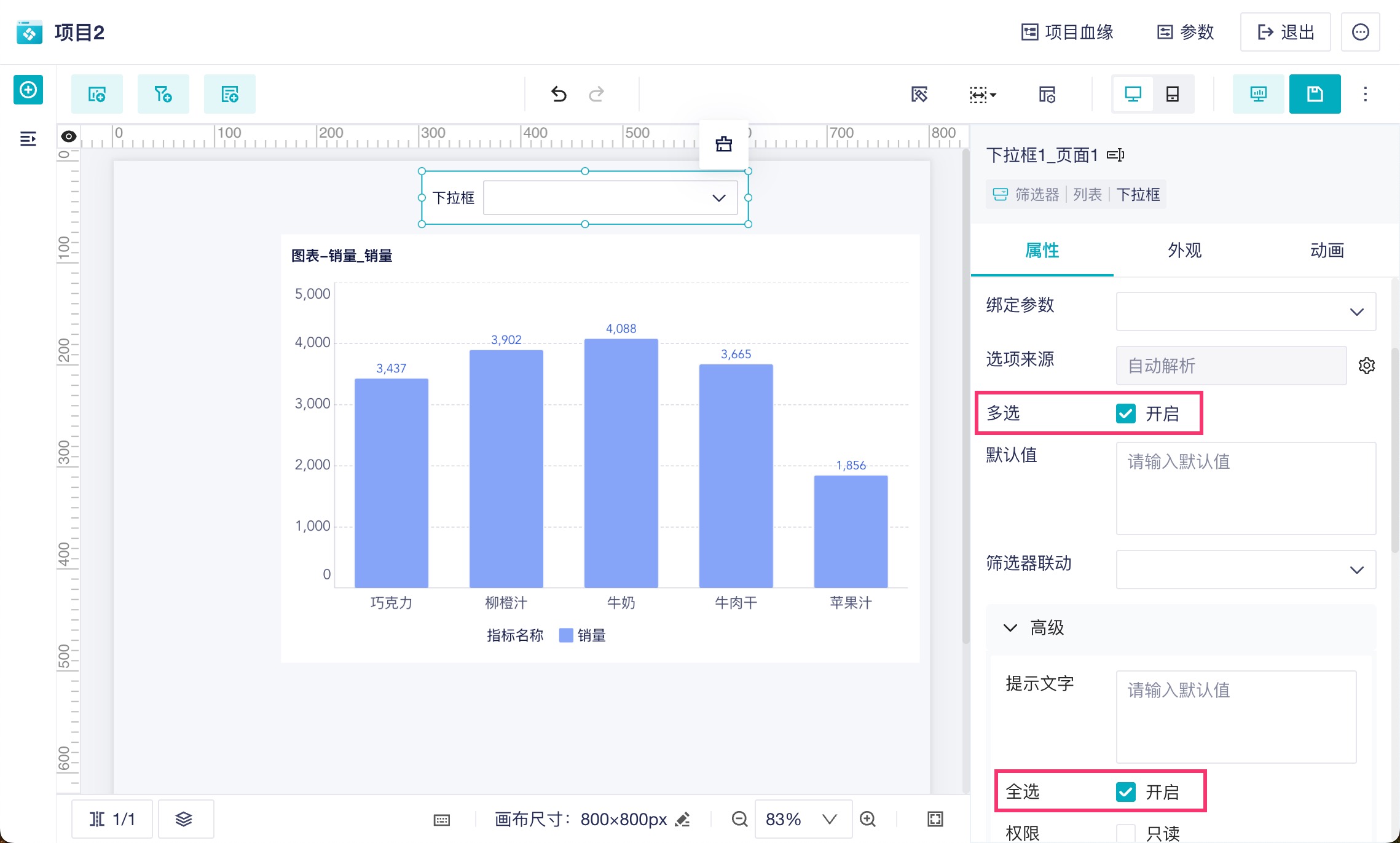Click the undo arrow icon
1400x843 pixels.
(558, 94)
